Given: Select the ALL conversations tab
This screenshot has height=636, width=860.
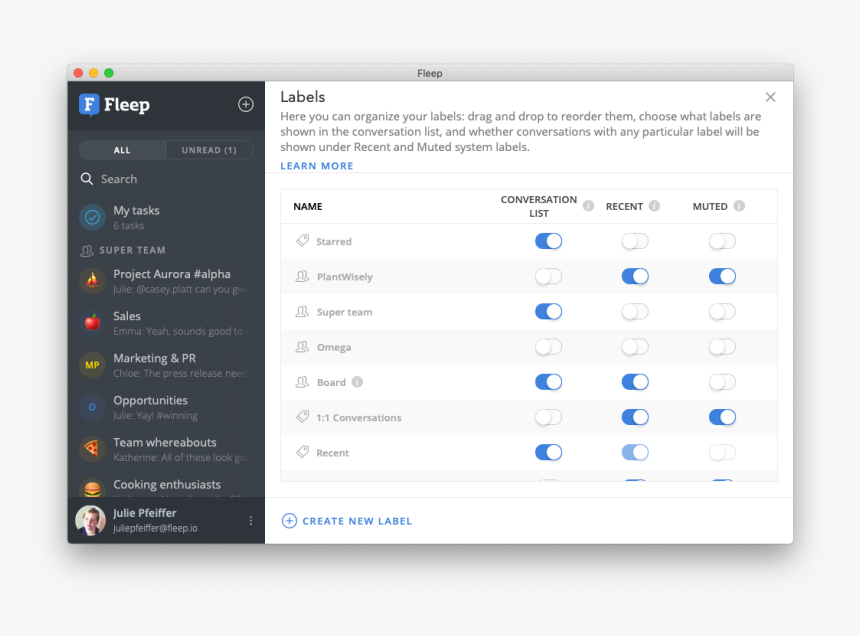Looking at the screenshot, I should pyautogui.click(x=121, y=149).
